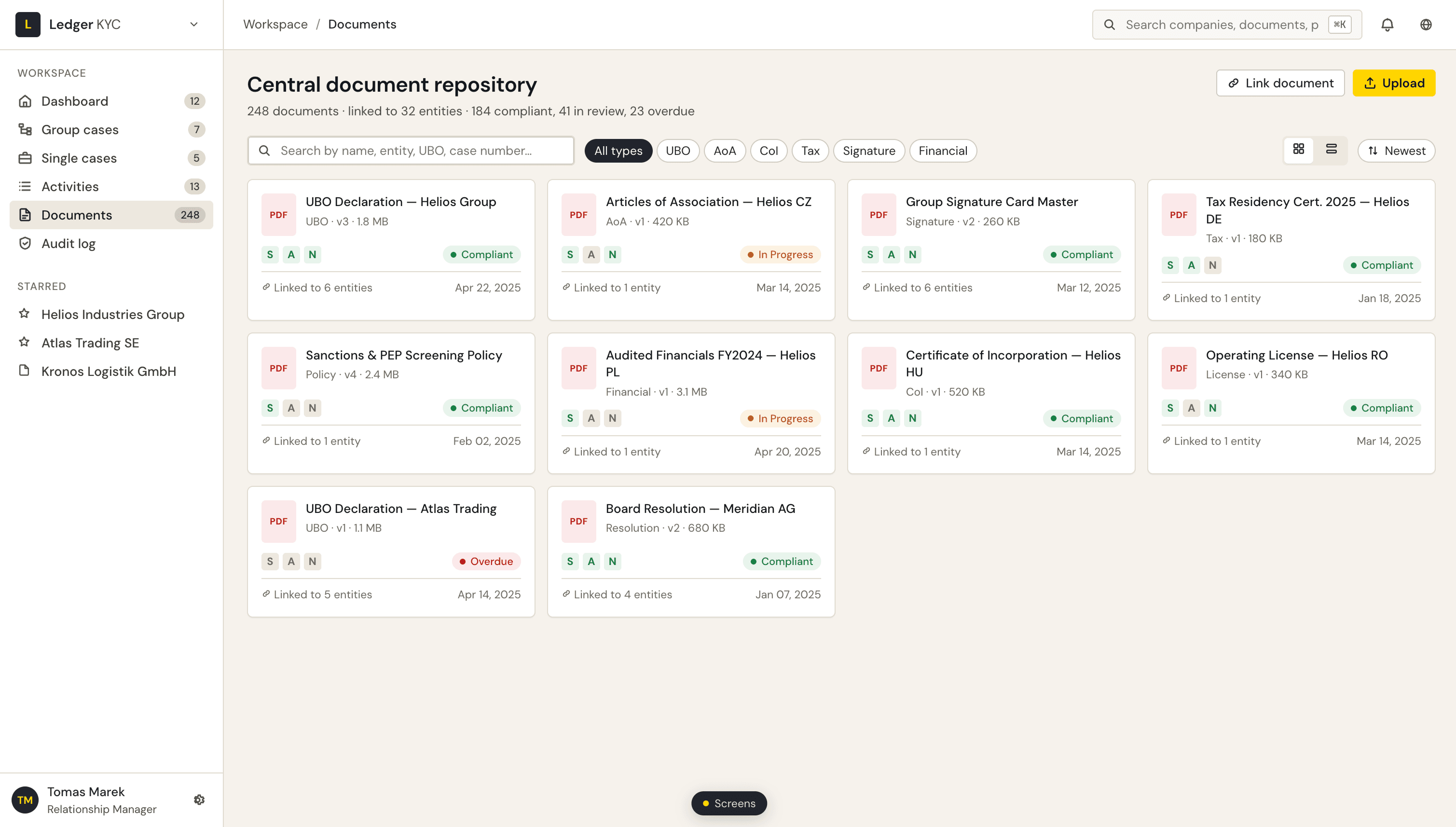Screen dimensions: 1456x827
Task: Open the Audit log shield icon
Action: [25, 243]
